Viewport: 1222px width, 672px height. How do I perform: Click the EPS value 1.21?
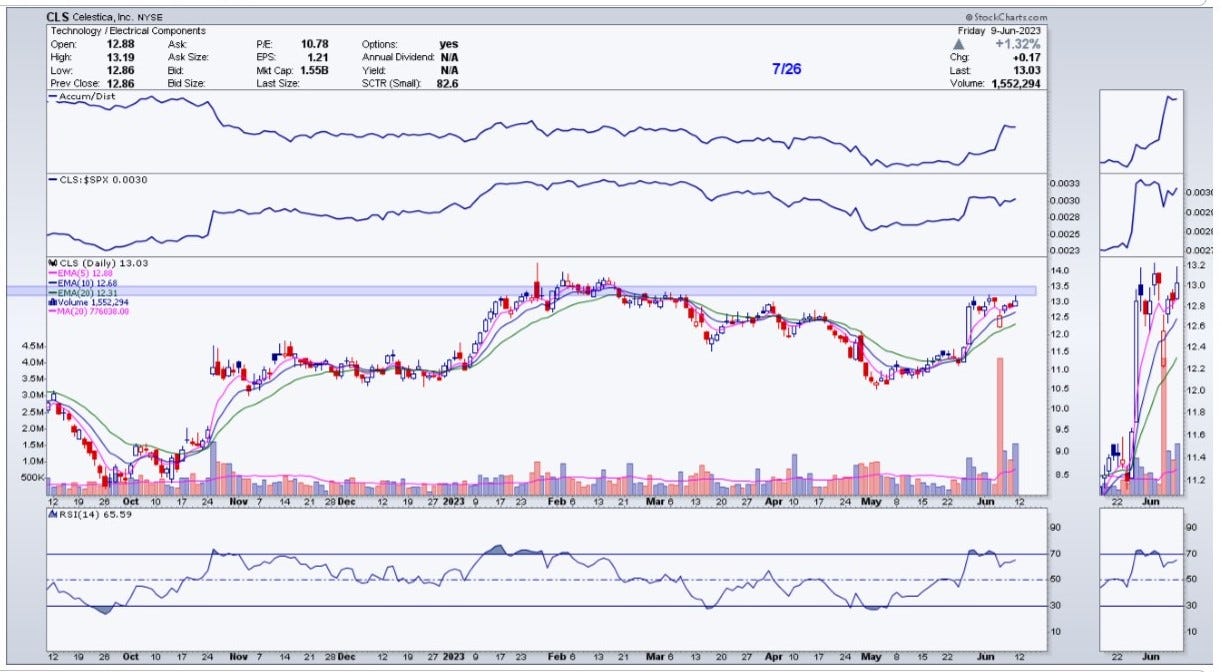(x=318, y=57)
